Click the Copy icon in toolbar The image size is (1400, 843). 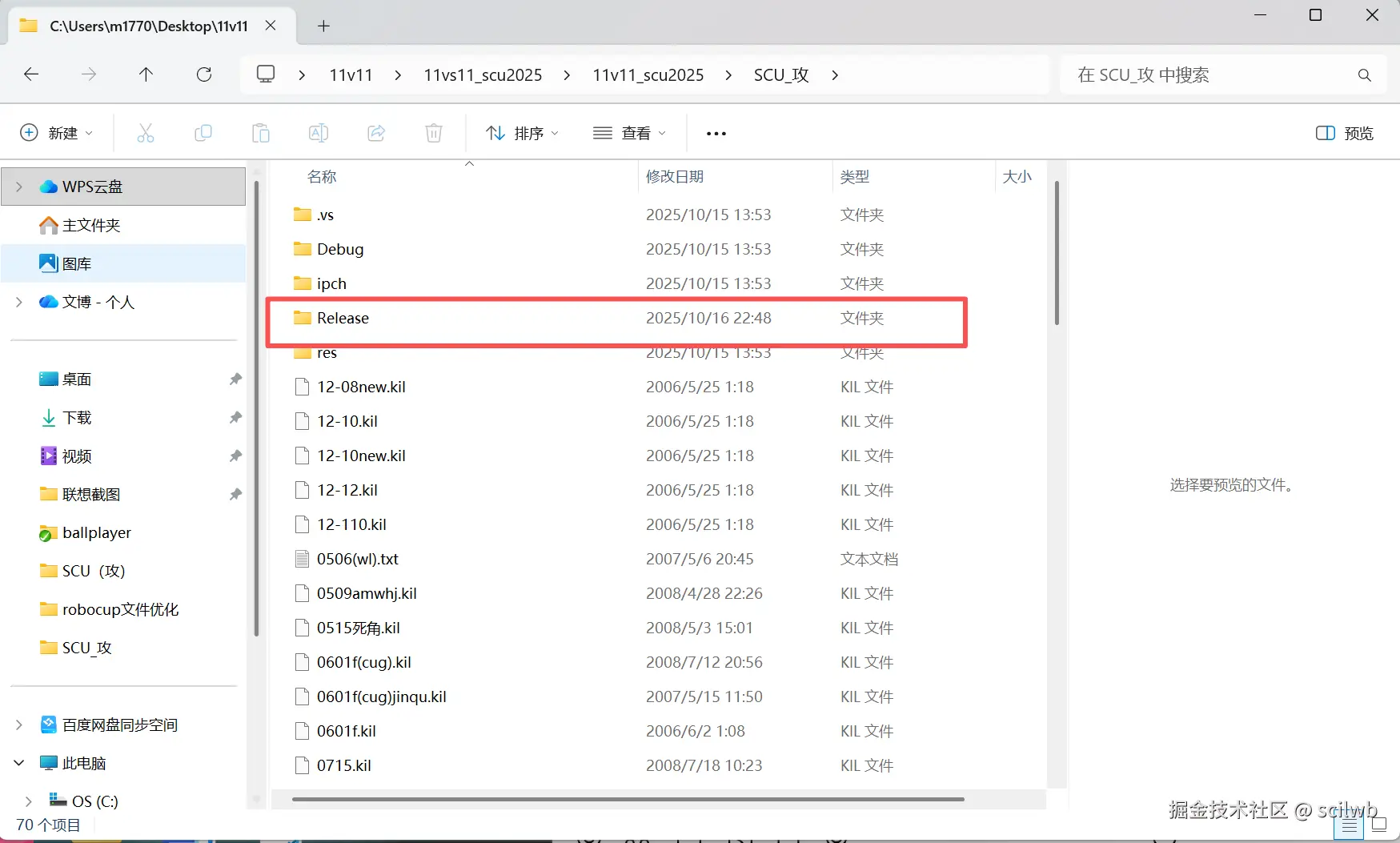203,133
